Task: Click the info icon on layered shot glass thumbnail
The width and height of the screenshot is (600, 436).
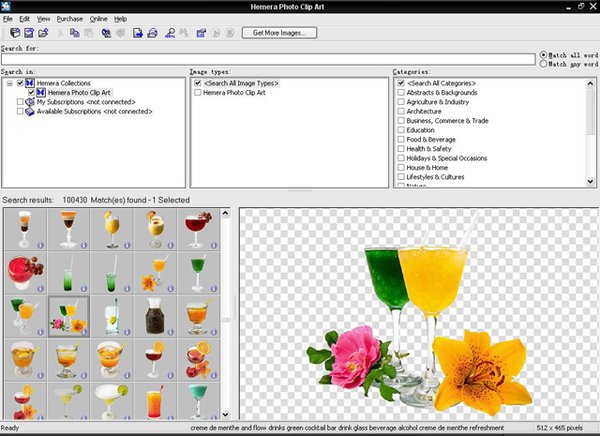Action: (x=41, y=245)
